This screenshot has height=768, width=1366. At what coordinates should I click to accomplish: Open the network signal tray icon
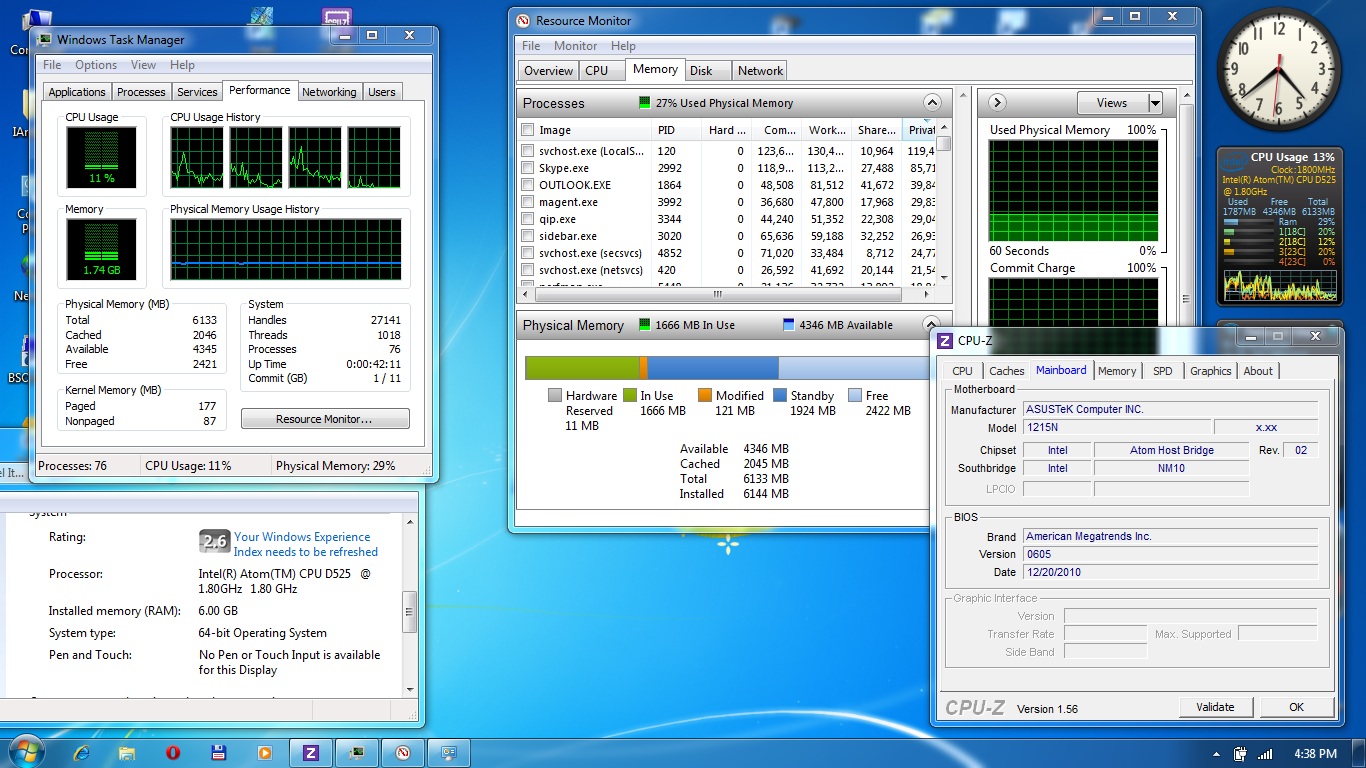1265,754
